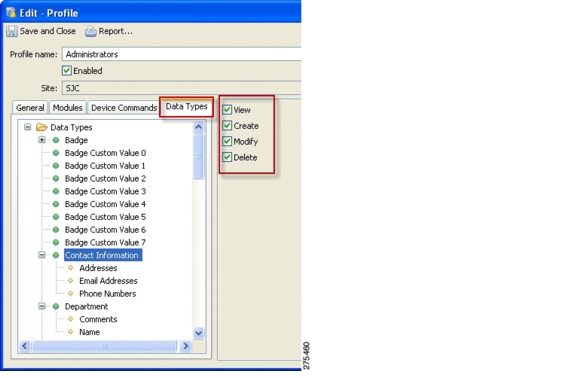Select Badge Custom Value 5 row
Screen dimensions: 576x378
(105, 217)
